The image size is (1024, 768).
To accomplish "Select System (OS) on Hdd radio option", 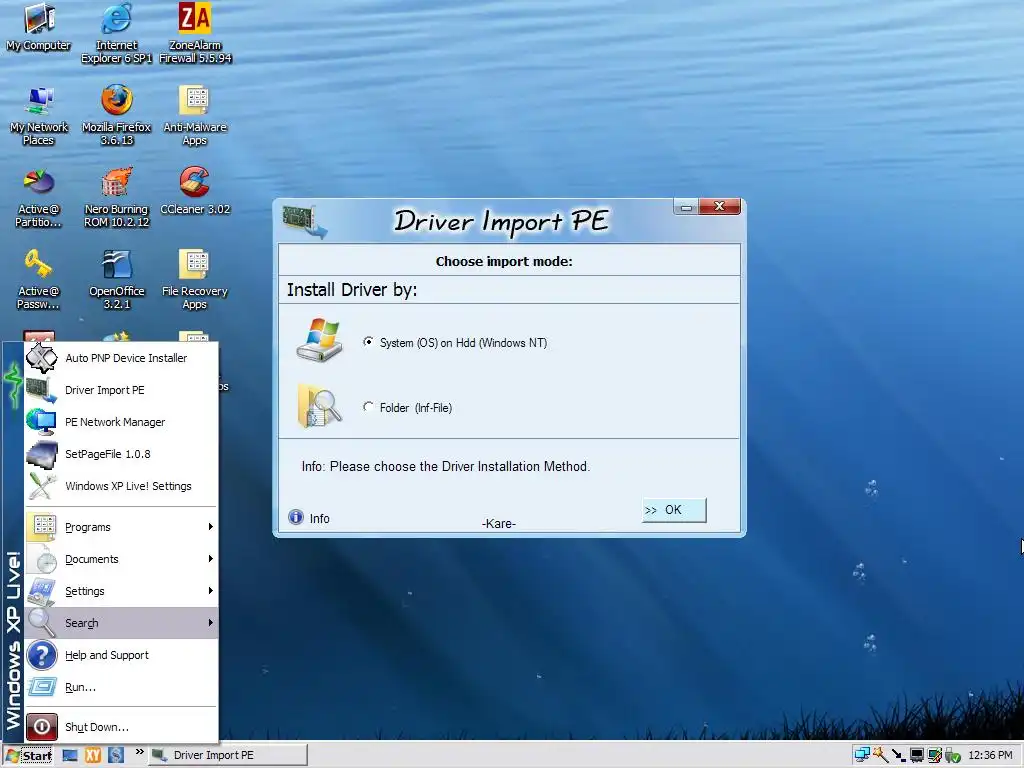I will [368, 342].
